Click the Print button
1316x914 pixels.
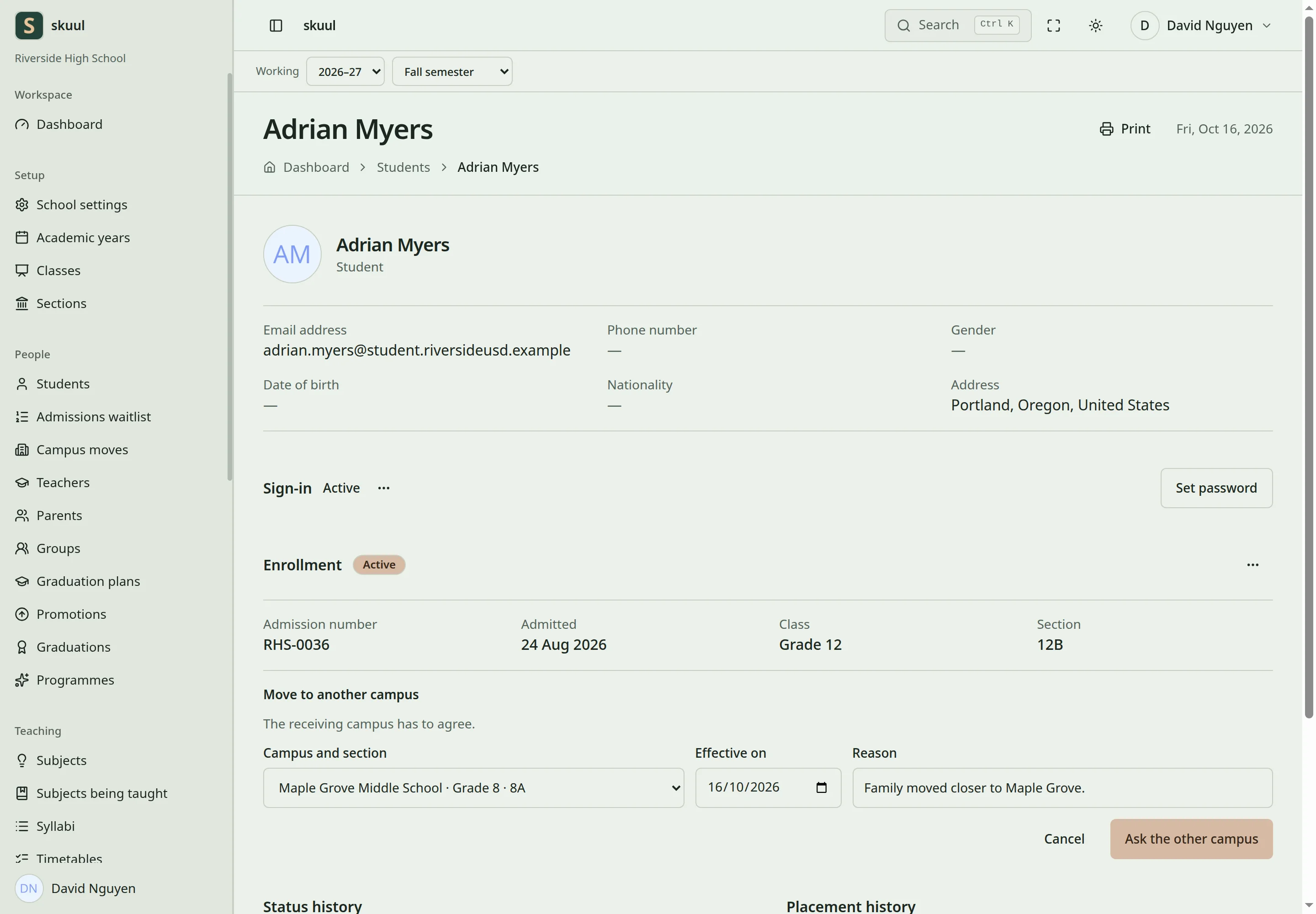pyautogui.click(x=1125, y=129)
